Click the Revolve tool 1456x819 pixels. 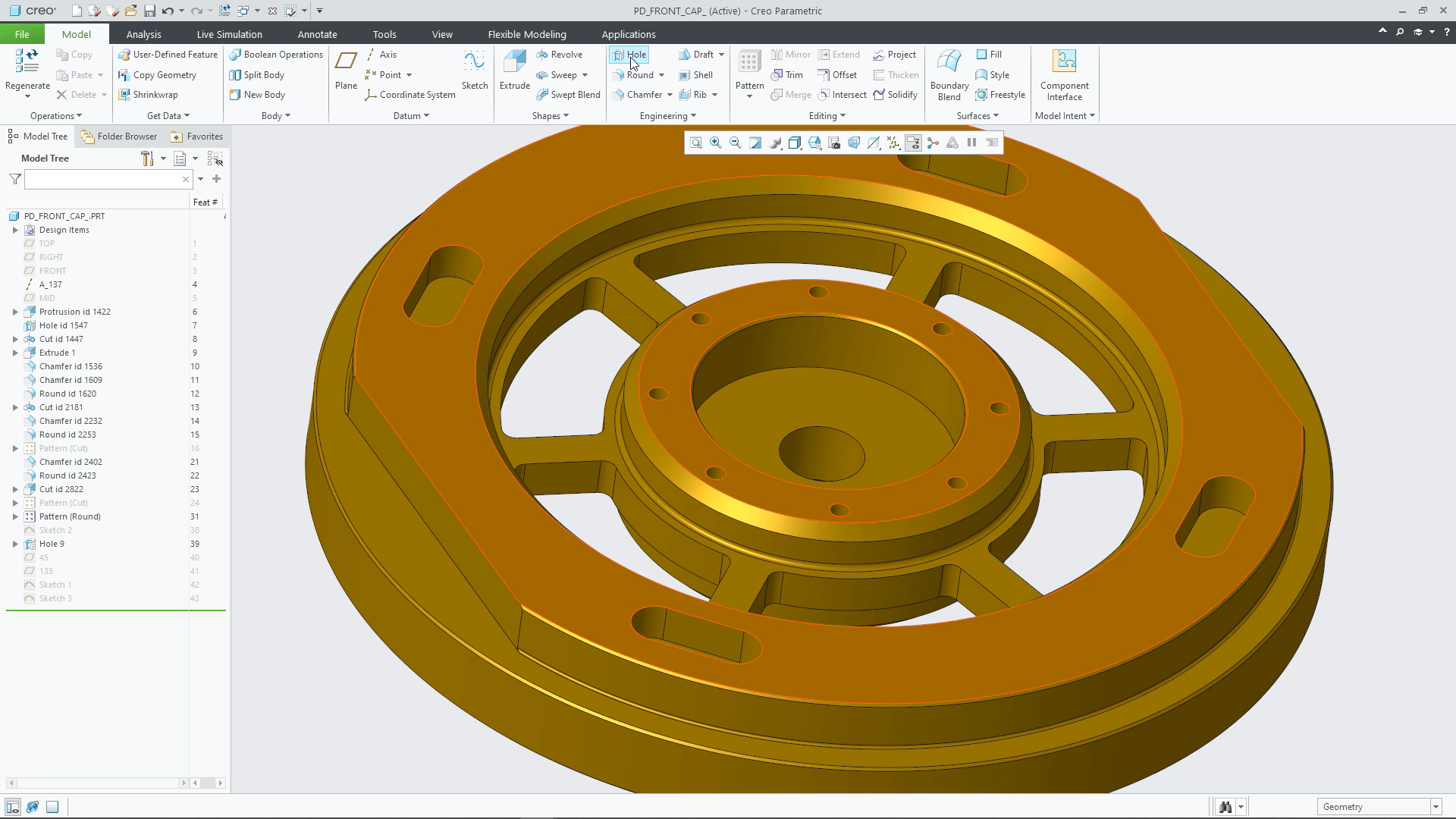[560, 55]
